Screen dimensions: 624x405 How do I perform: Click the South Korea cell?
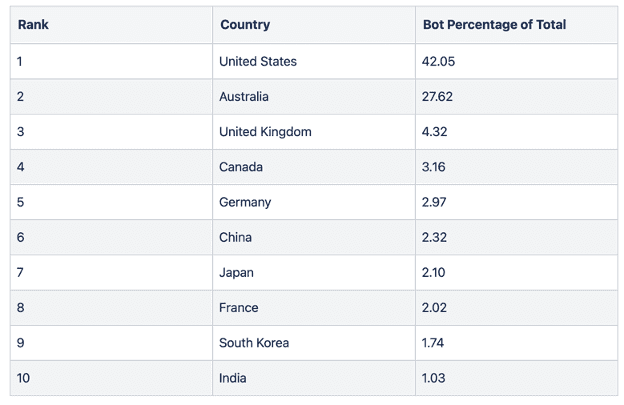[314, 343]
